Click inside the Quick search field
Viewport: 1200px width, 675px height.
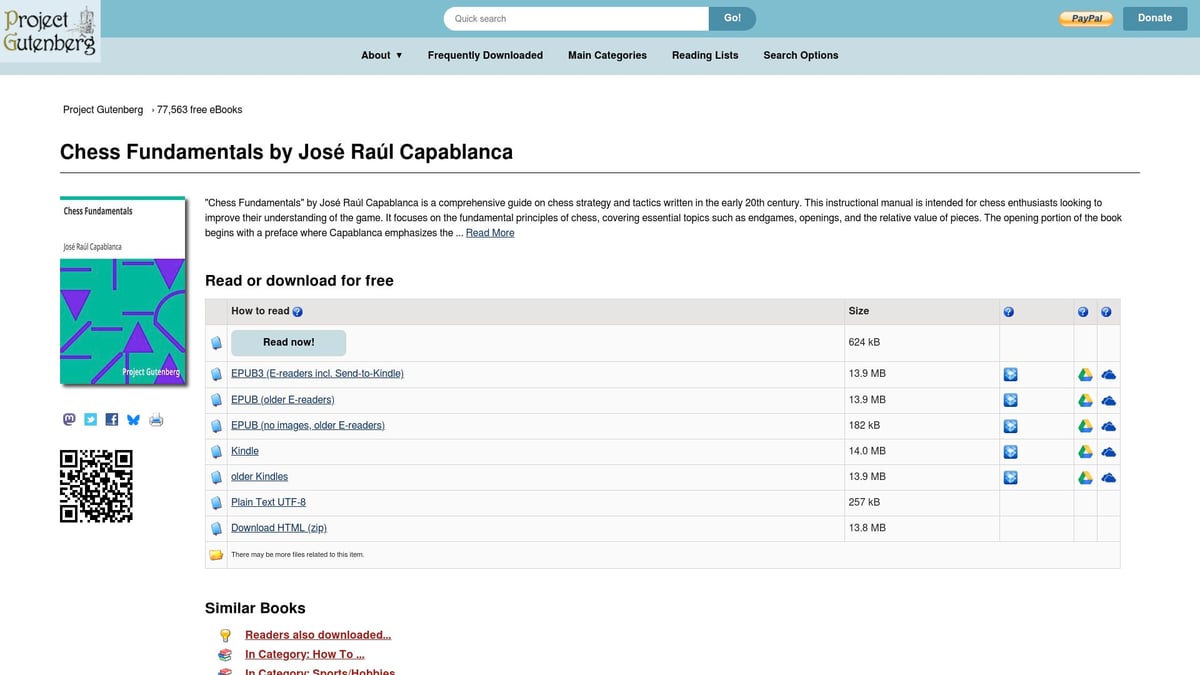tap(575, 18)
